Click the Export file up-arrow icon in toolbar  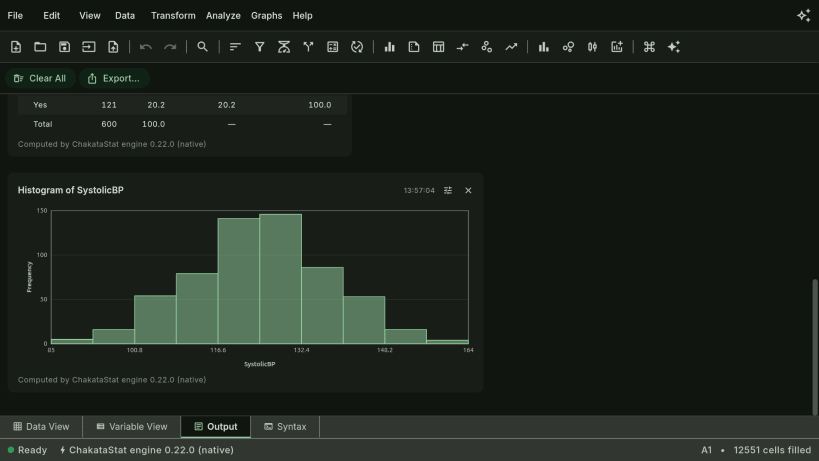click(113, 47)
